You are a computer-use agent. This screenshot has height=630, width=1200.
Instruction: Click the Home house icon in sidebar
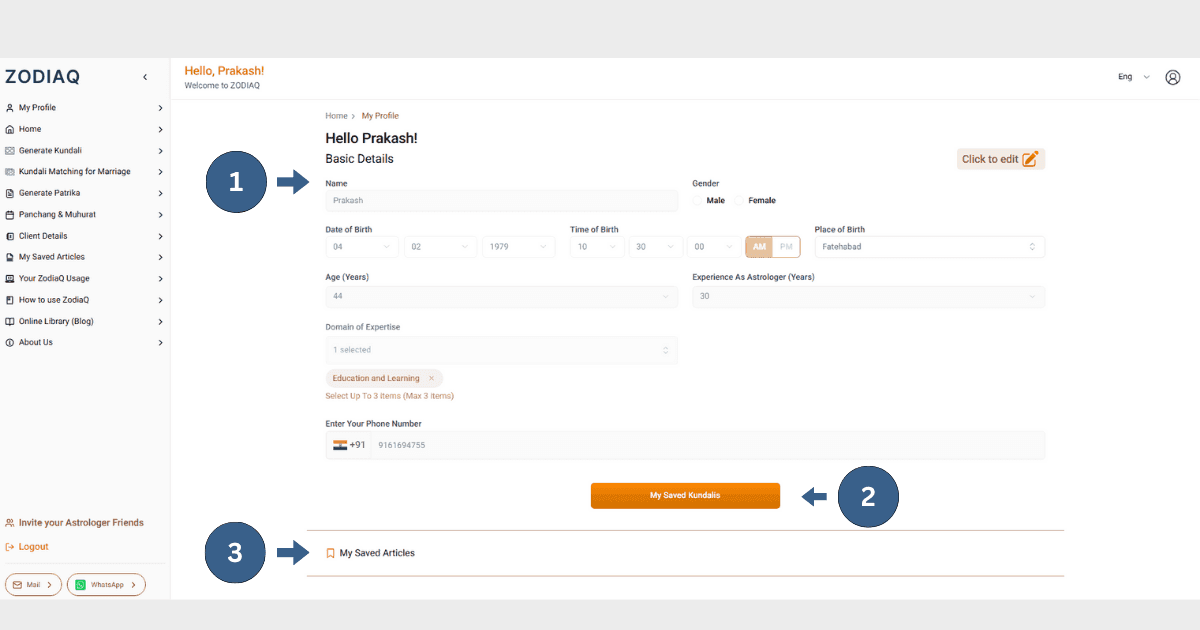click(x=9, y=129)
